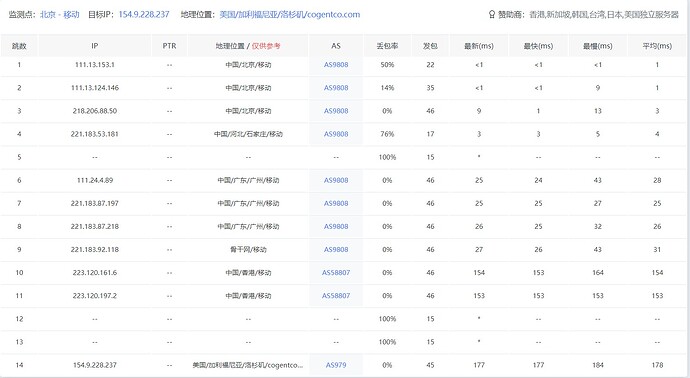Screen dimensions: 690x378
Task: Select IP cell 223.120.161.6
Action: (x=95, y=273)
